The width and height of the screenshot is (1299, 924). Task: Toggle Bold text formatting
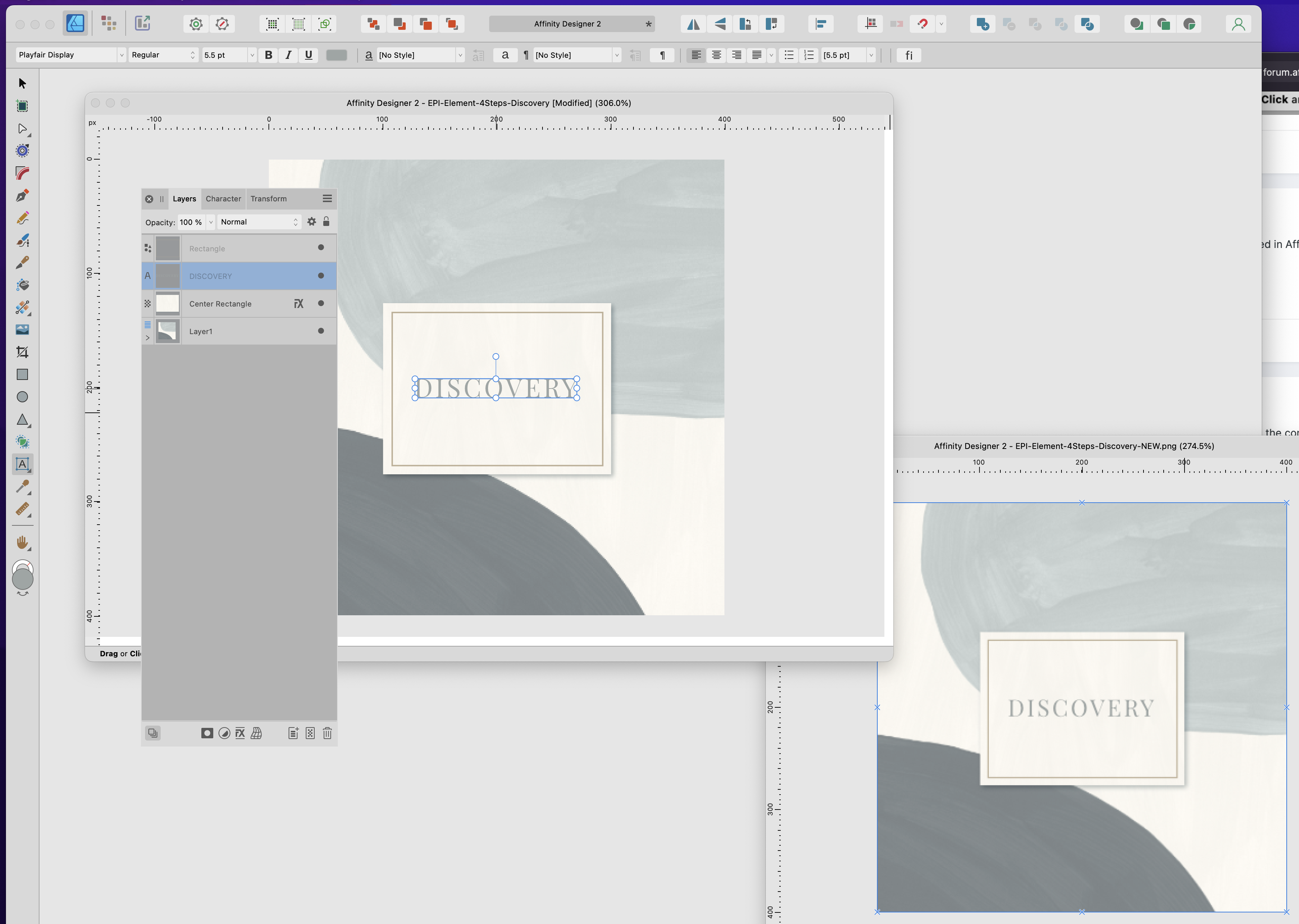[268, 55]
